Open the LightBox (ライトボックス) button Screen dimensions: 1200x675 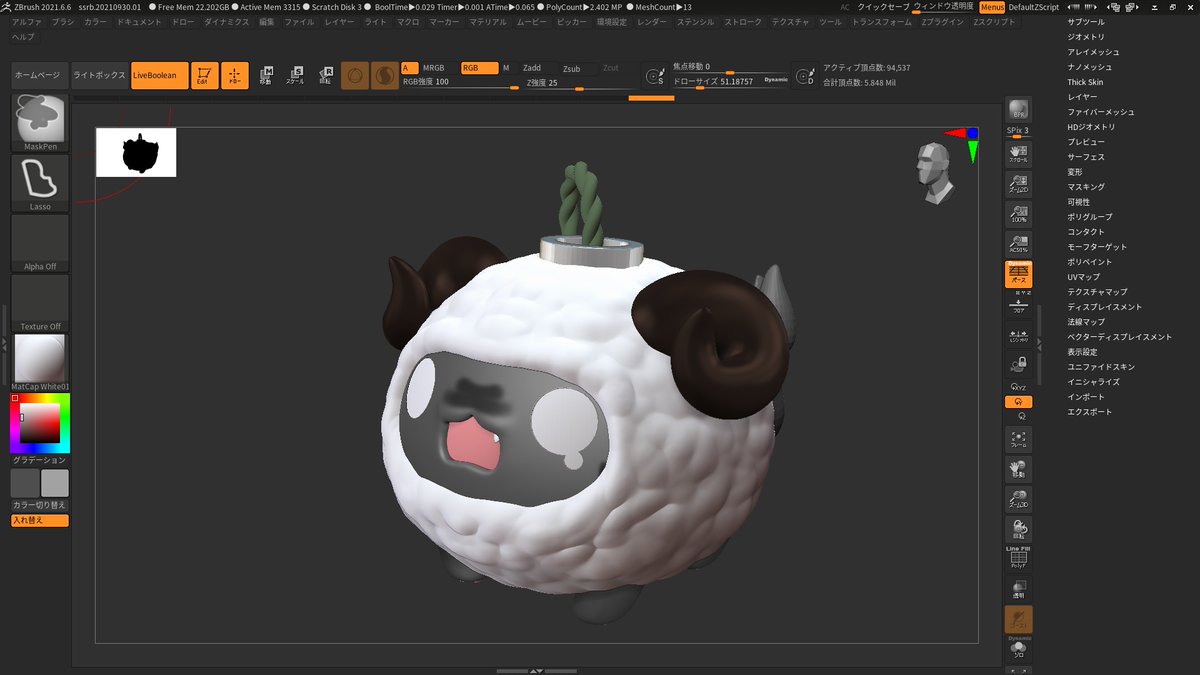(99, 75)
